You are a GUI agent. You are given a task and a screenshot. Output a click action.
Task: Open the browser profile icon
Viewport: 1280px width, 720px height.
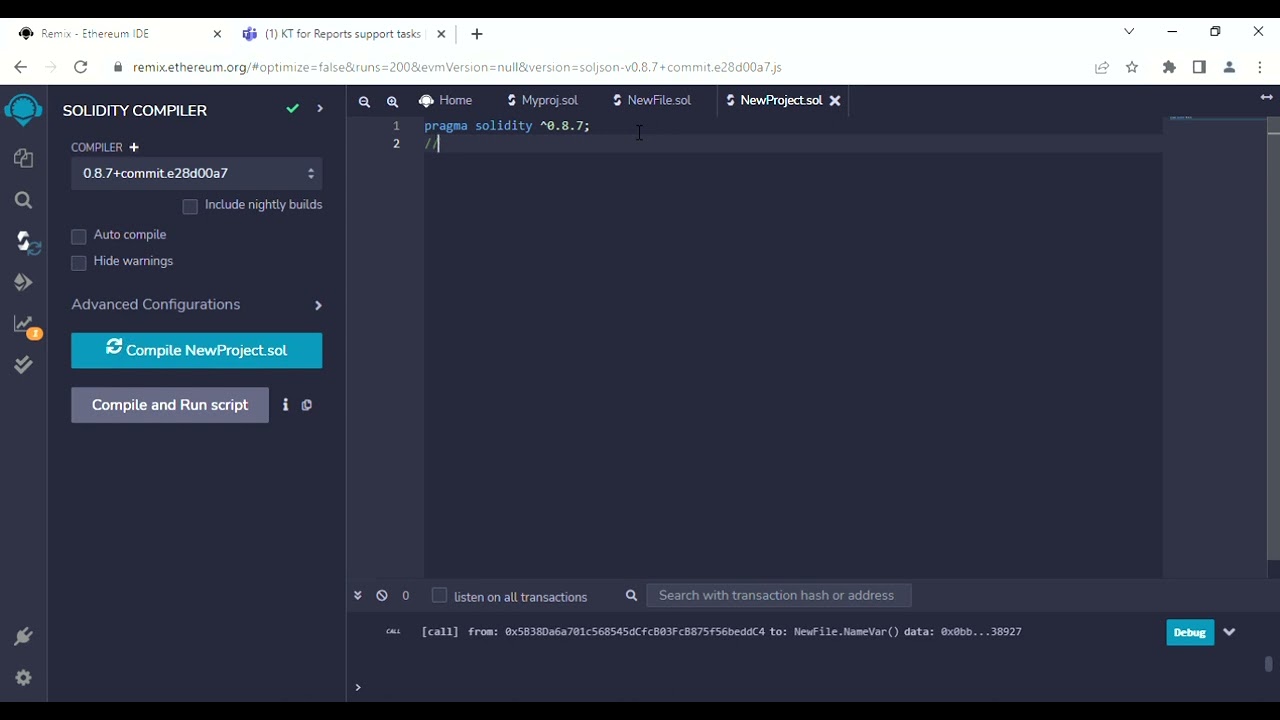(1230, 67)
